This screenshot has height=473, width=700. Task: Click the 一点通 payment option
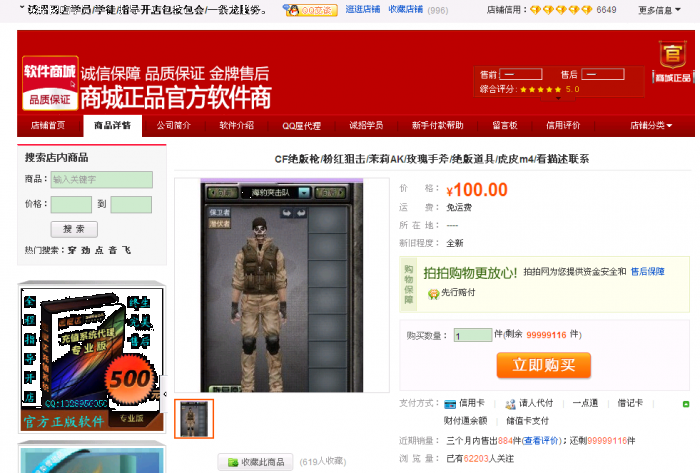coord(585,403)
